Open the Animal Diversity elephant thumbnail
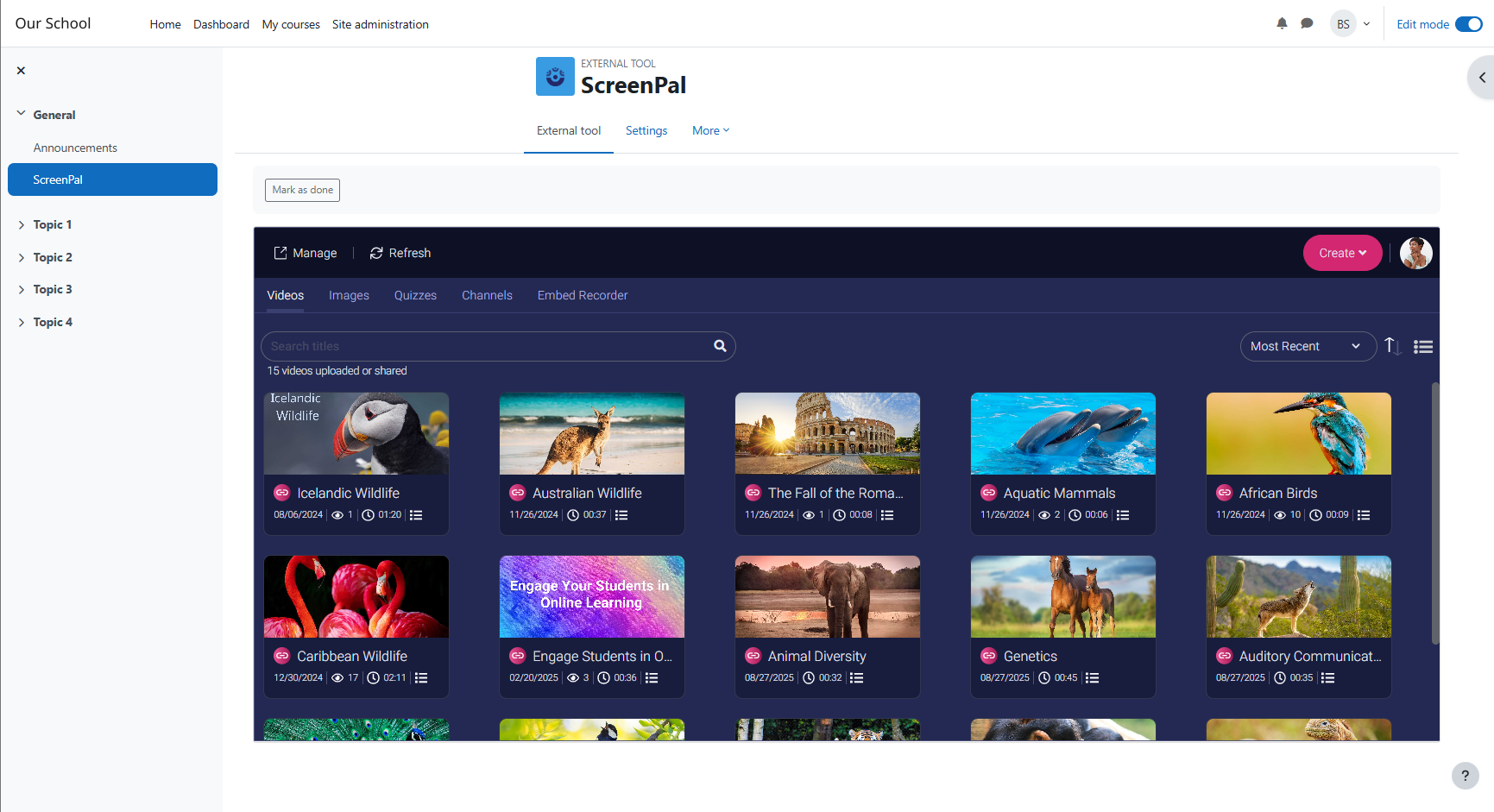The image size is (1494, 812). [828, 596]
